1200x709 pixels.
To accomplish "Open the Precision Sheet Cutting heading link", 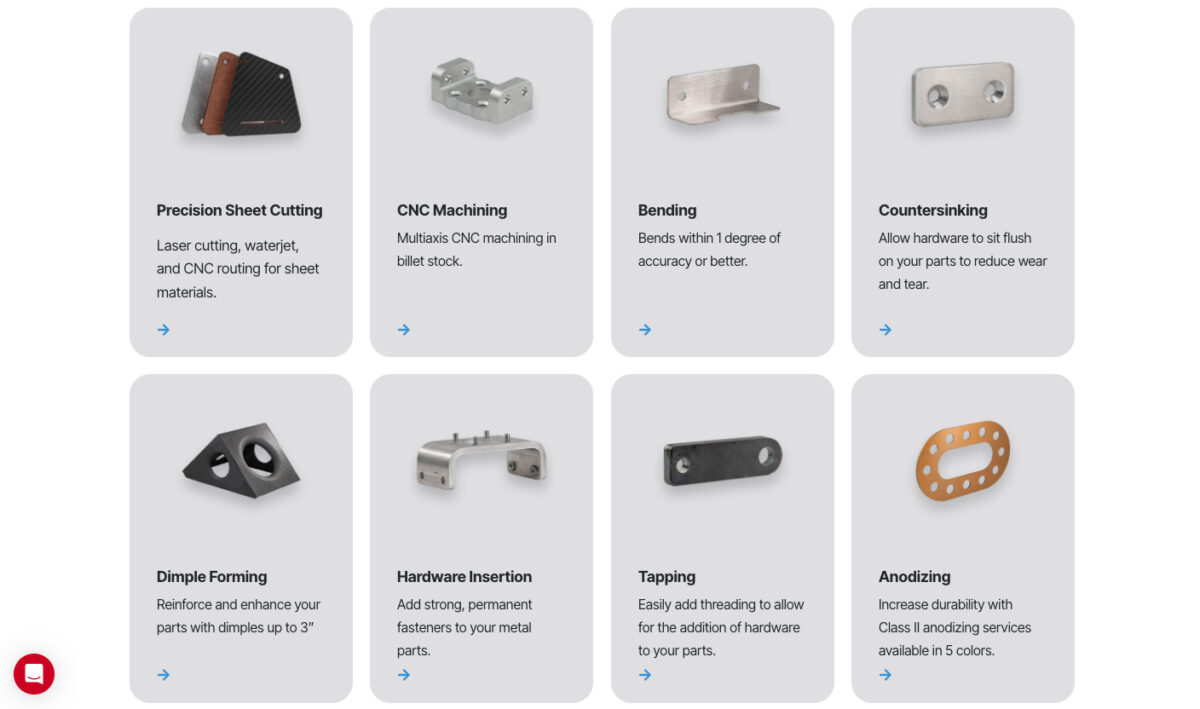I will pos(239,210).
